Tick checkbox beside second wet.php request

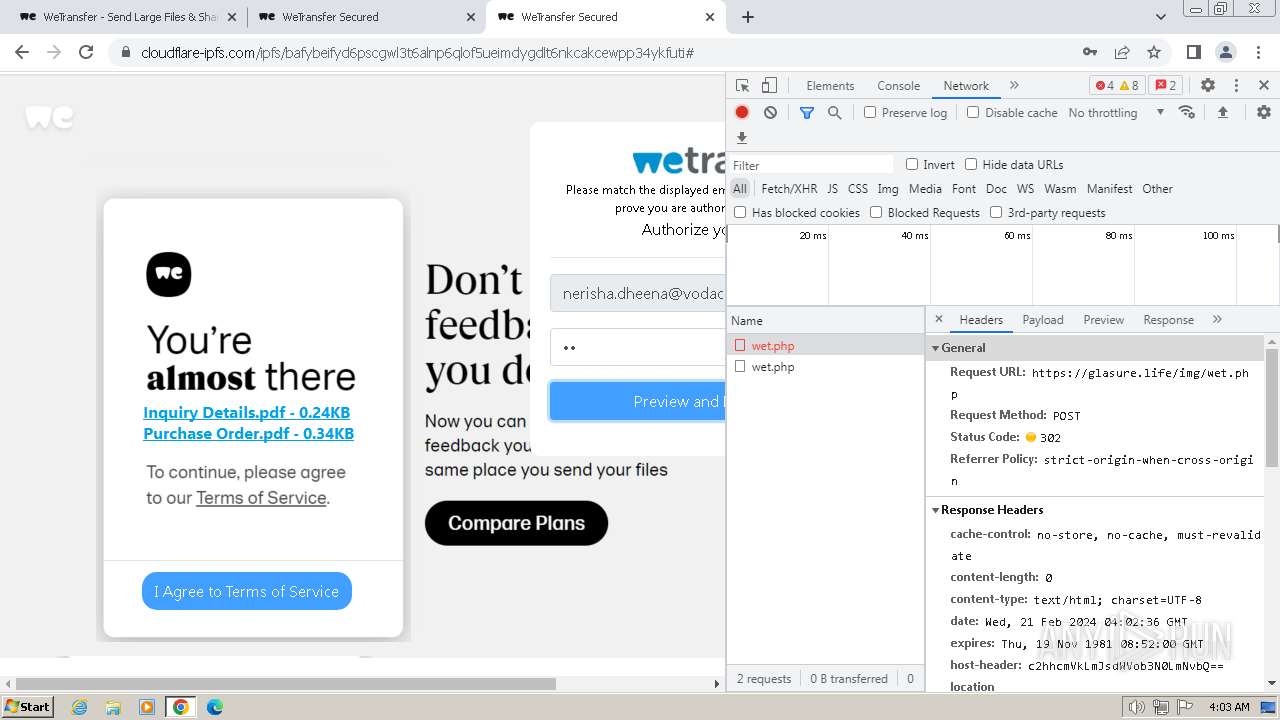point(740,366)
